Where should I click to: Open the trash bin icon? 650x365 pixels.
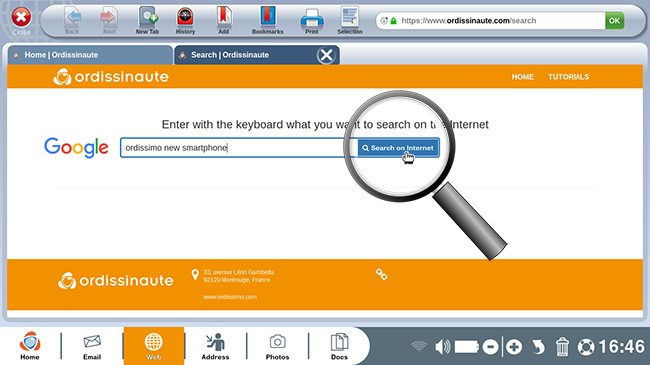562,347
